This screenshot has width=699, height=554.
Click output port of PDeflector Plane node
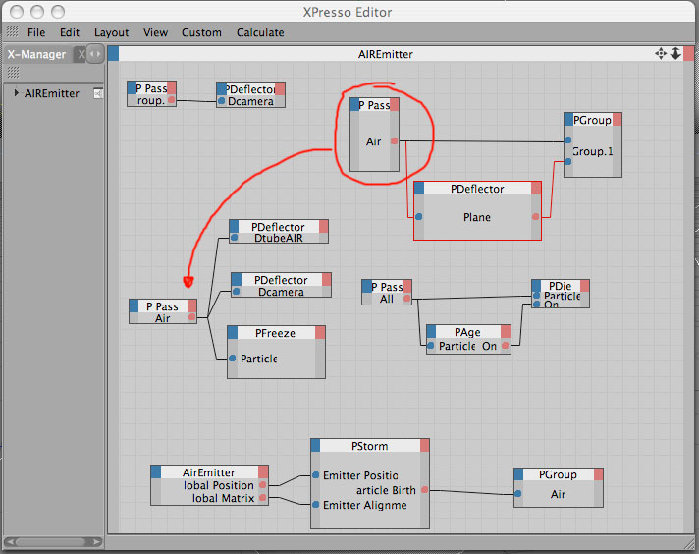[535, 217]
